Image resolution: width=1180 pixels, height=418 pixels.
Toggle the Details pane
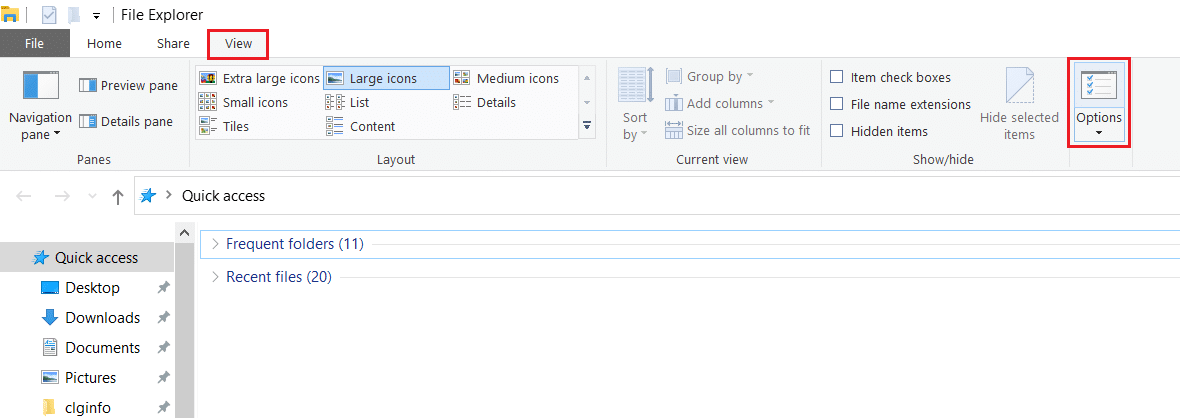tap(126, 121)
